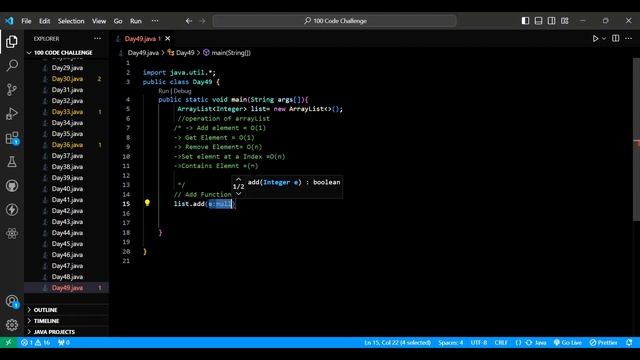640x360 pixels.
Task: Click Ln 15, Col 22 cursor position
Action: pos(398,342)
